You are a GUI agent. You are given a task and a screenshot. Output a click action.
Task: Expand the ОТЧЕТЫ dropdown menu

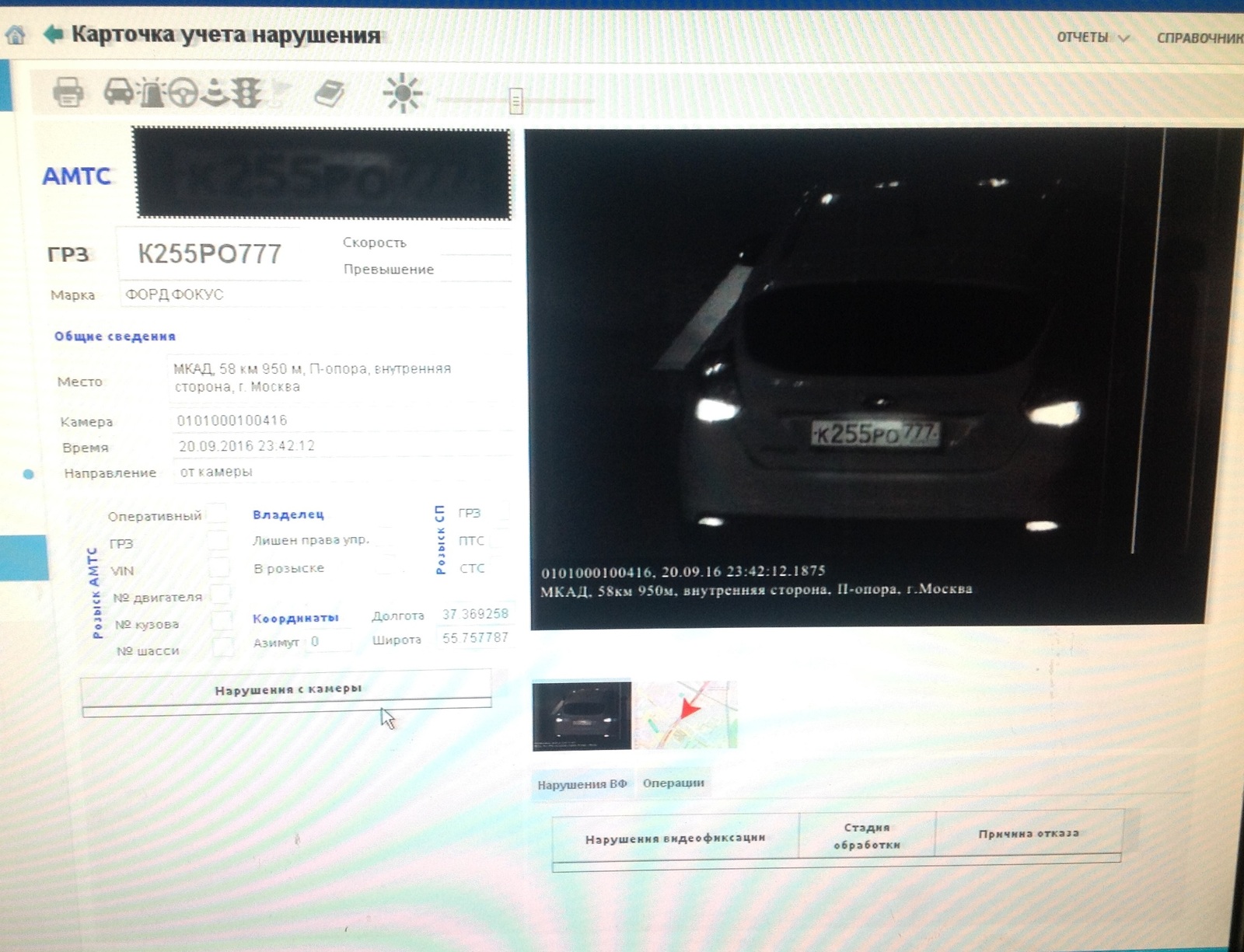click(1092, 37)
